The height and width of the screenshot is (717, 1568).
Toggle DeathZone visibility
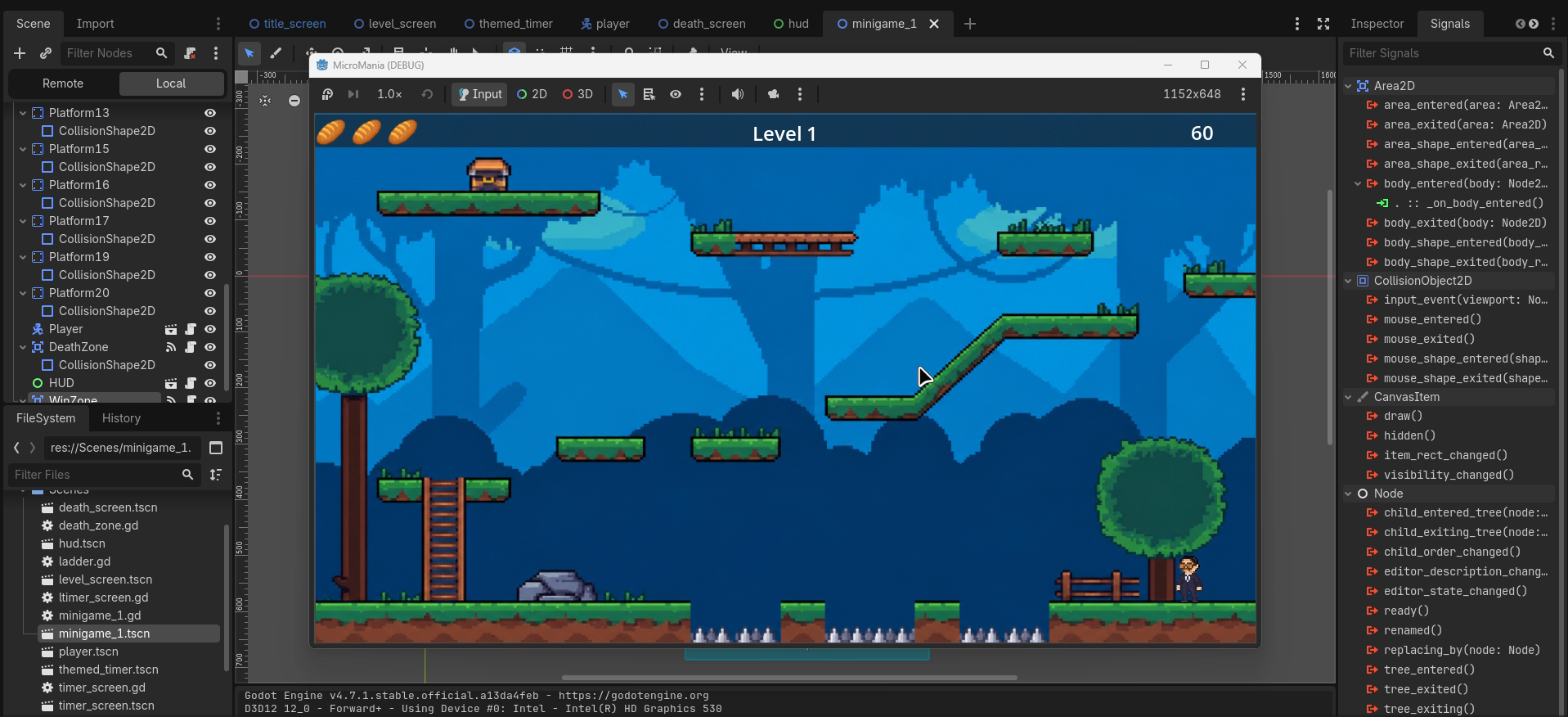tap(210, 347)
